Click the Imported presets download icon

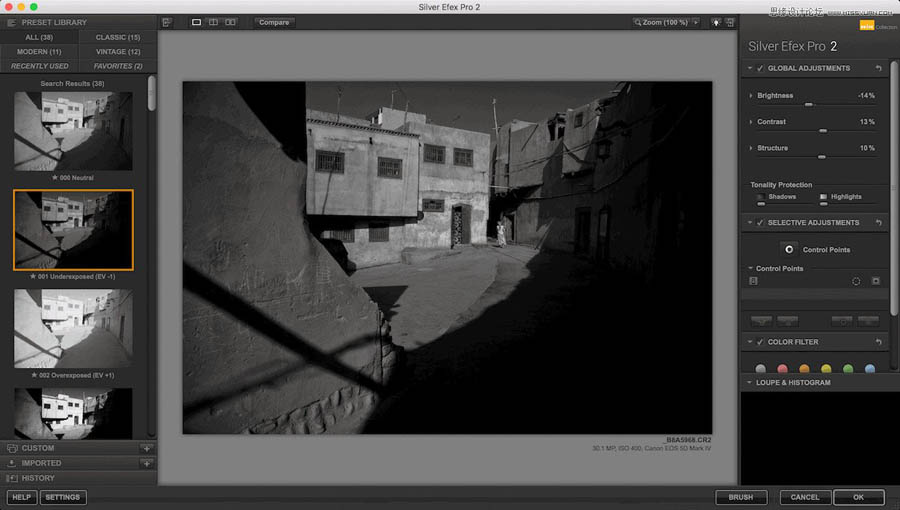[12, 463]
